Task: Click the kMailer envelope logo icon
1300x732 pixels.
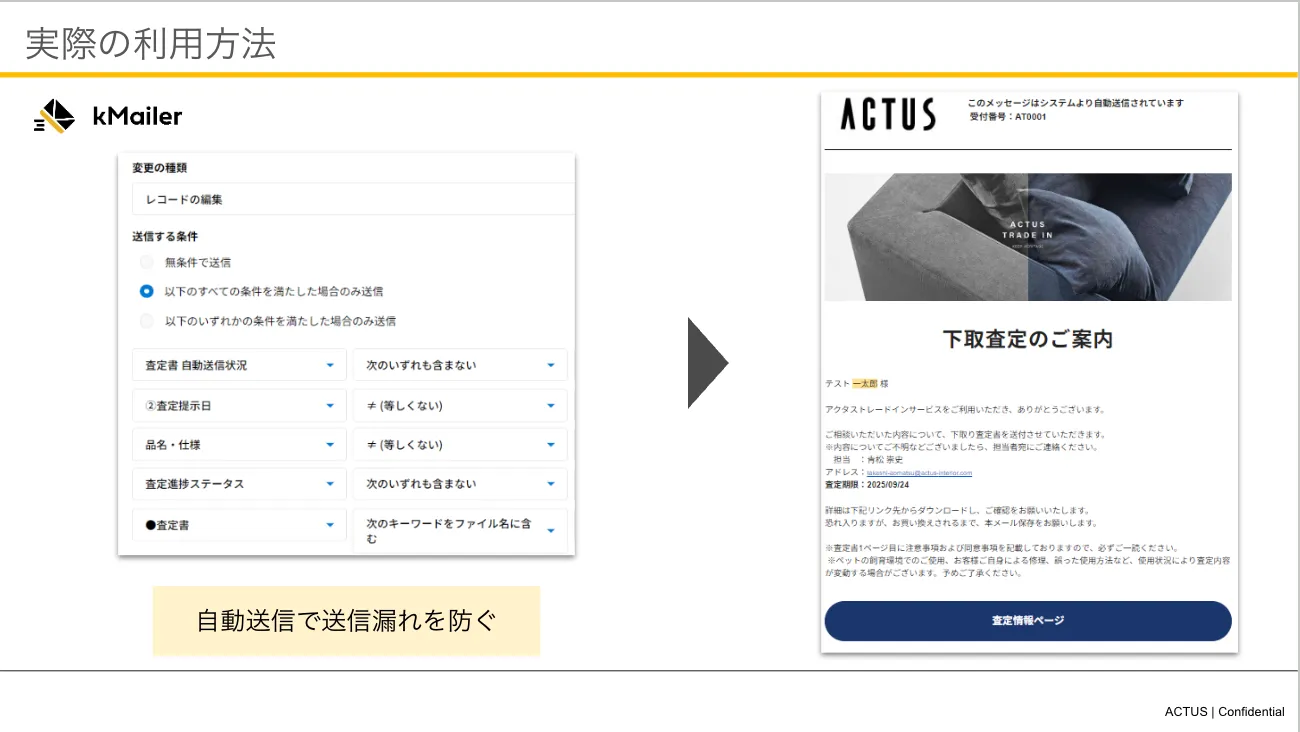Action: tap(55, 116)
